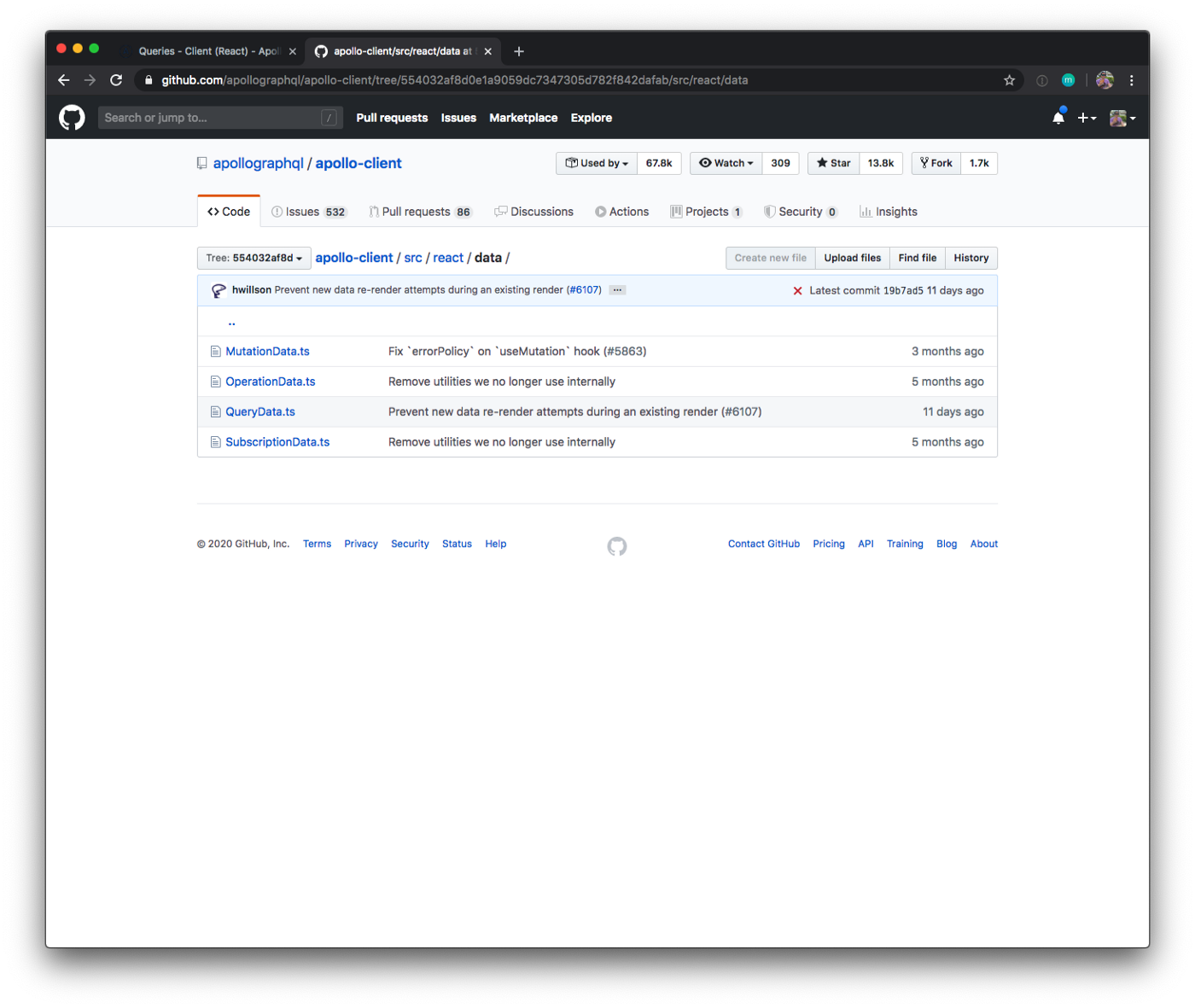Open the apollo-client repository title link
The image size is (1195, 1008).
coord(358,163)
